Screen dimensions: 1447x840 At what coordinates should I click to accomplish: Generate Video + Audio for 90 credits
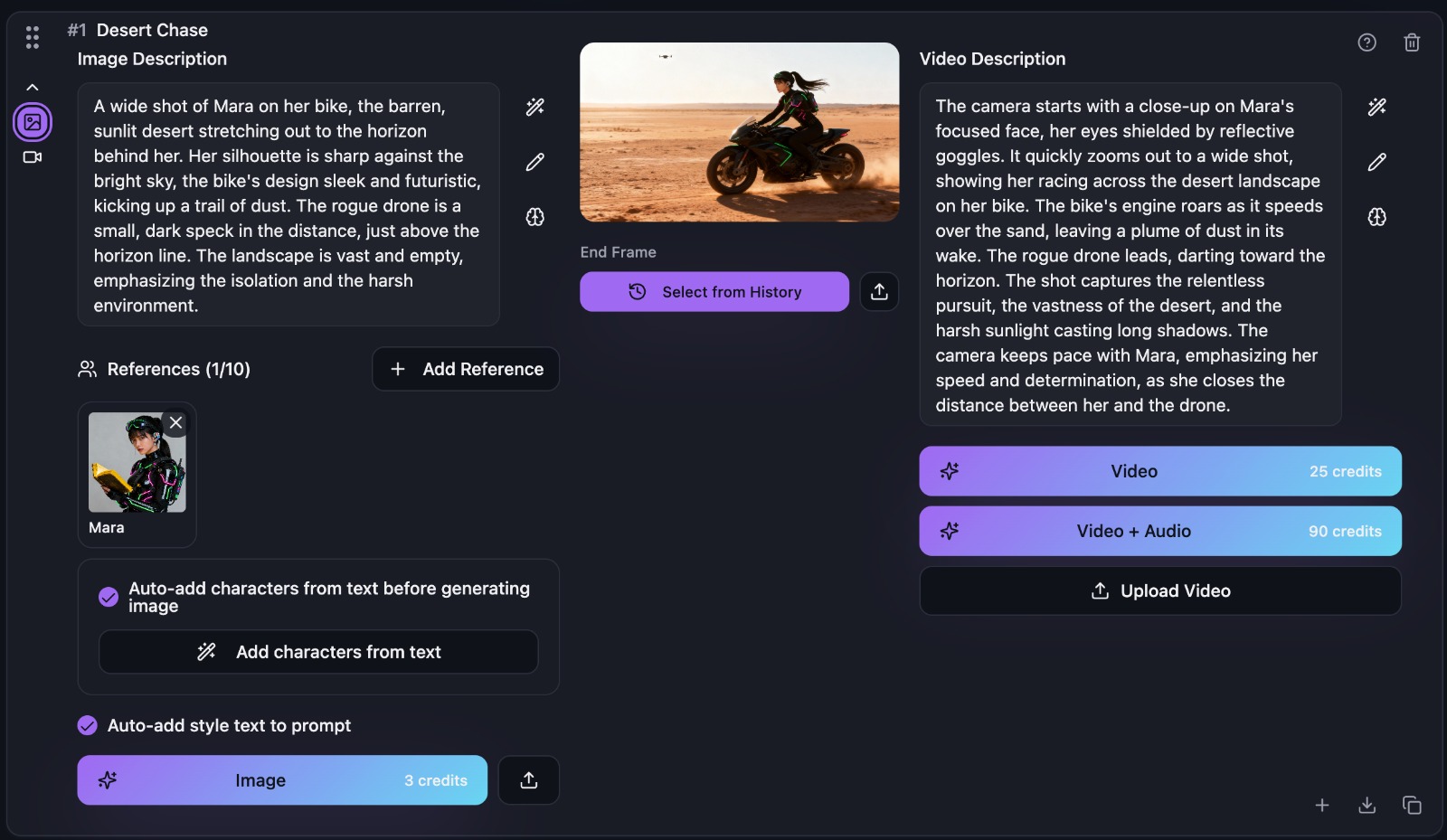pos(1160,531)
